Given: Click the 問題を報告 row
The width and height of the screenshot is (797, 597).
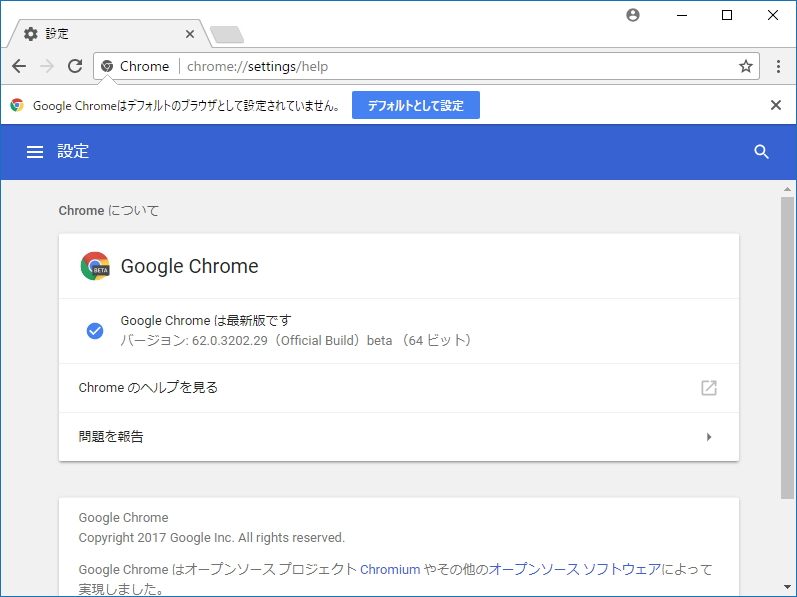Looking at the screenshot, I should pos(398,437).
